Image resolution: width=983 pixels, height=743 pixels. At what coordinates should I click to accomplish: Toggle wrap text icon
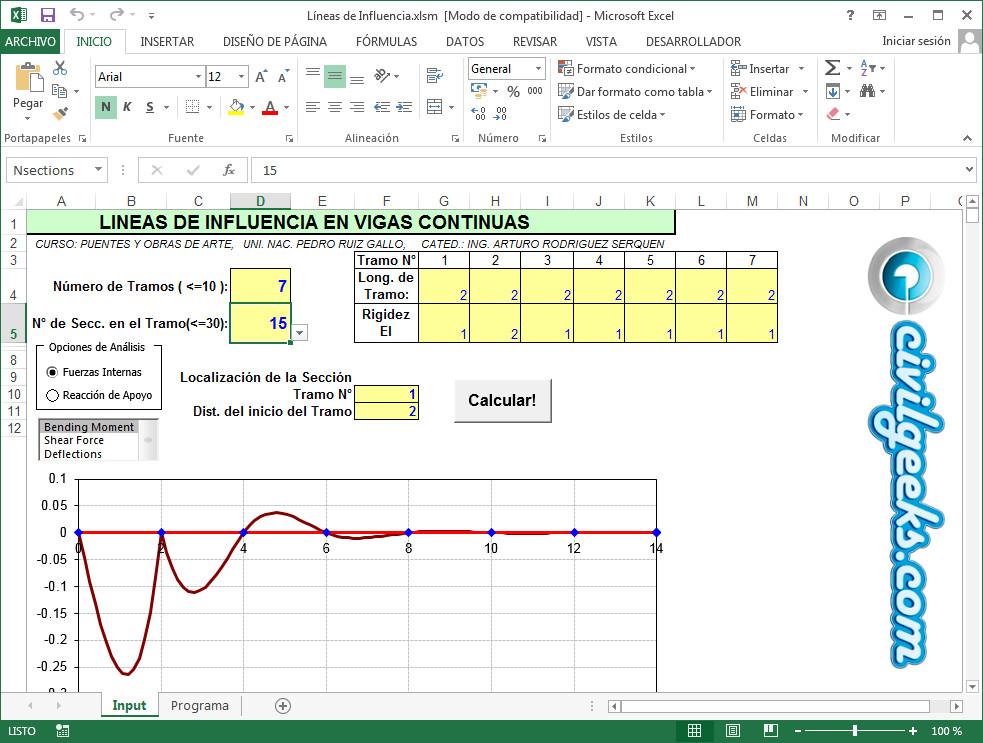pyautogui.click(x=434, y=76)
